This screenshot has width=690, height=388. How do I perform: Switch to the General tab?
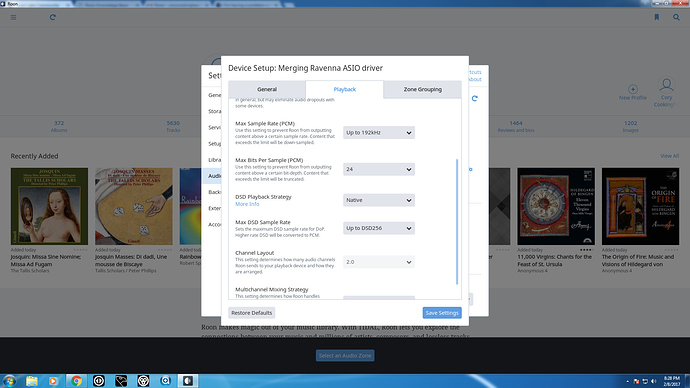pyautogui.click(x=267, y=89)
